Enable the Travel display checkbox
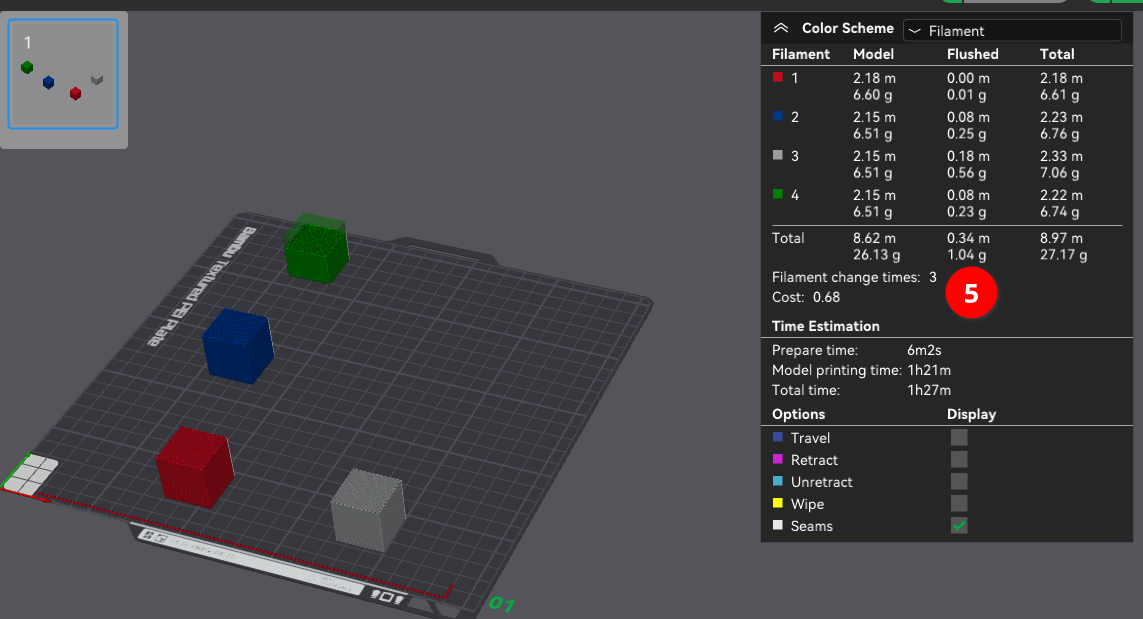1143x619 pixels. tap(959, 437)
